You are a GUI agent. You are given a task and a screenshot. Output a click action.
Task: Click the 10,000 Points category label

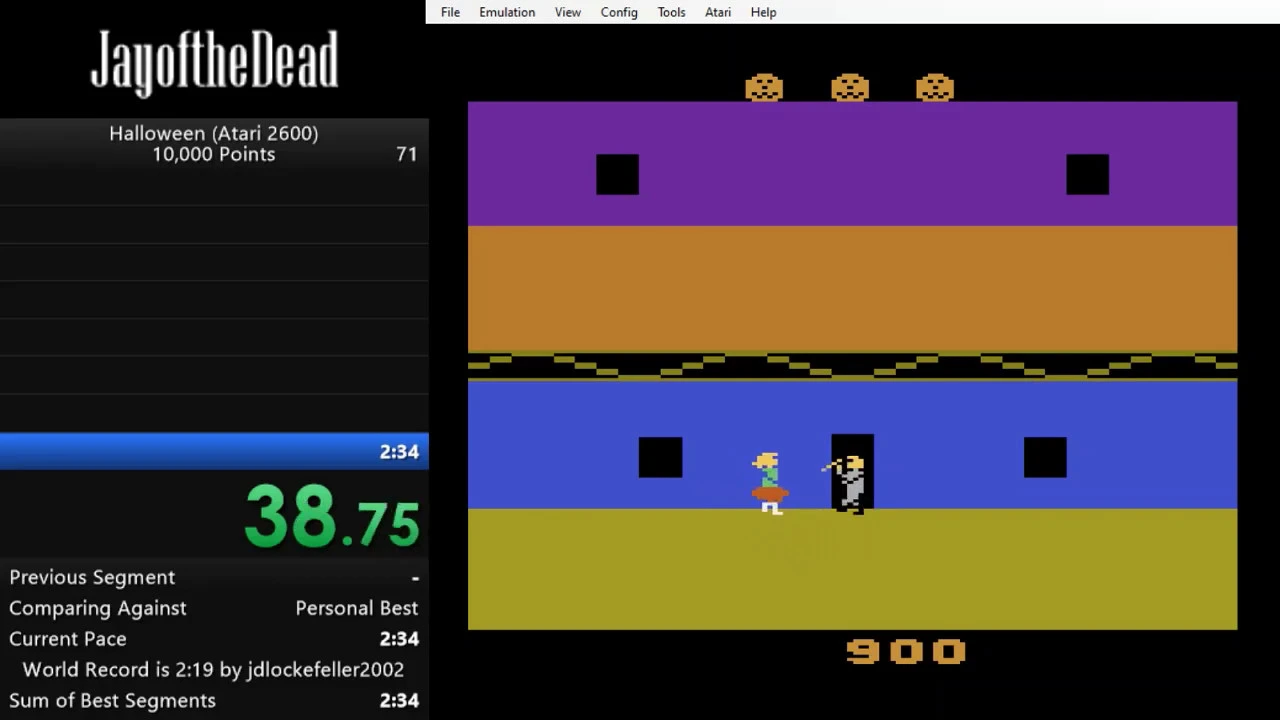coord(214,154)
